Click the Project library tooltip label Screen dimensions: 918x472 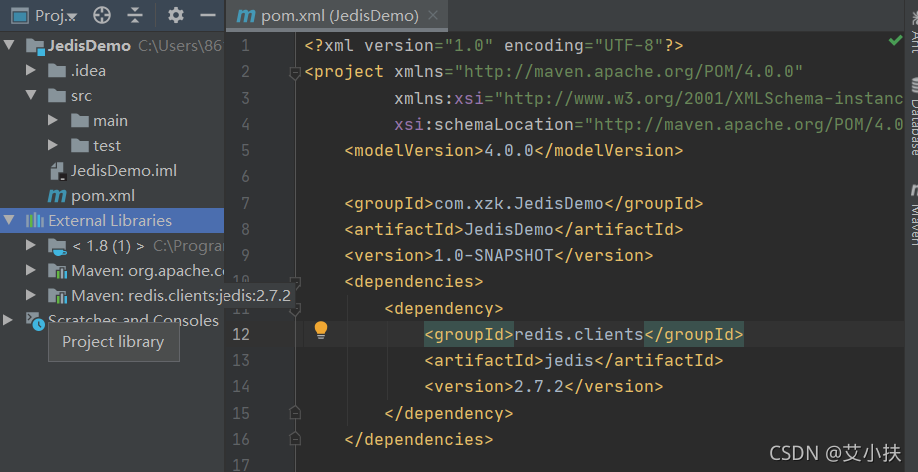(x=113, y=342)
